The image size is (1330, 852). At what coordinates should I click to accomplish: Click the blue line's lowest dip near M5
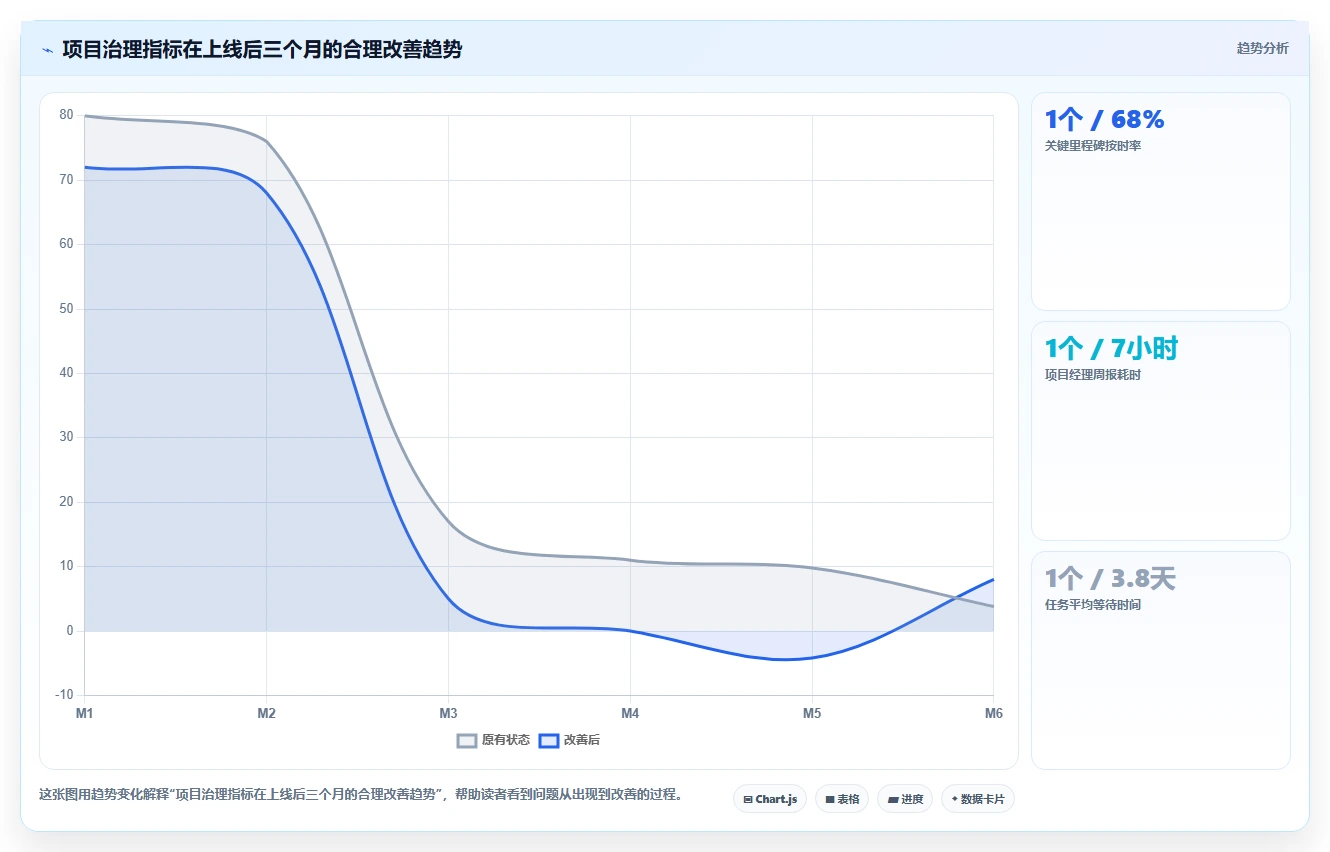click(x=785, y=659)
